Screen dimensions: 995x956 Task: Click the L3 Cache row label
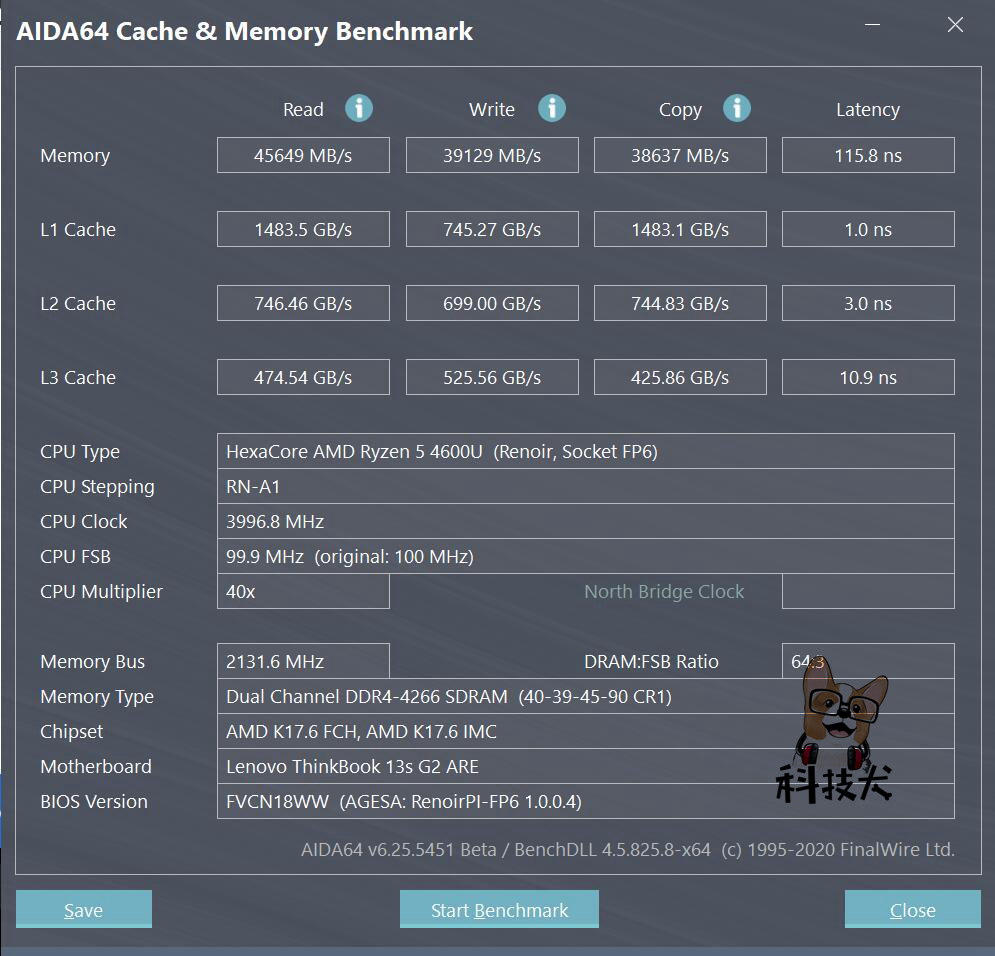point(78,377)
